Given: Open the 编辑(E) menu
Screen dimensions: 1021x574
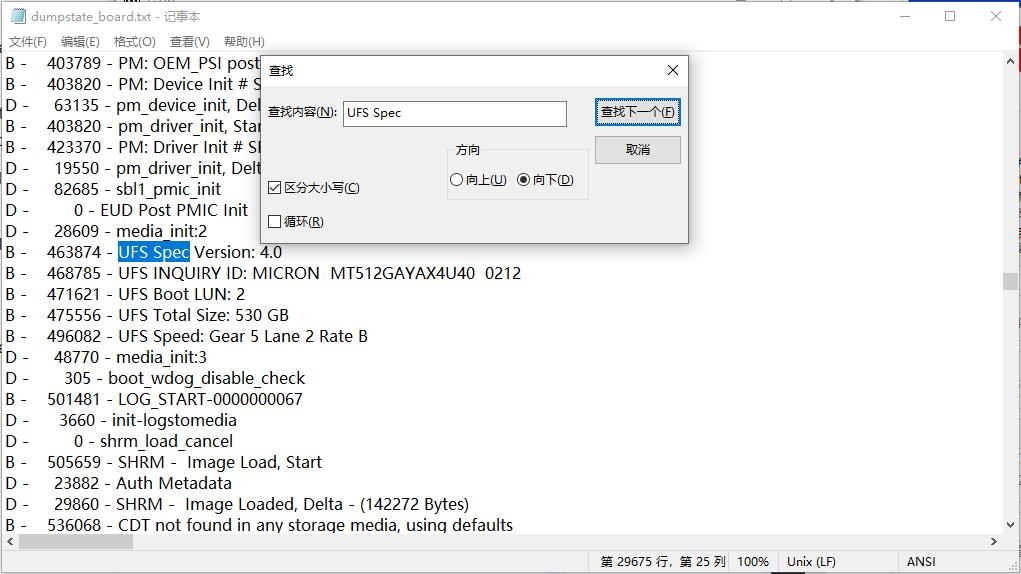Looking at the screenshot, I should click(80, 42).
